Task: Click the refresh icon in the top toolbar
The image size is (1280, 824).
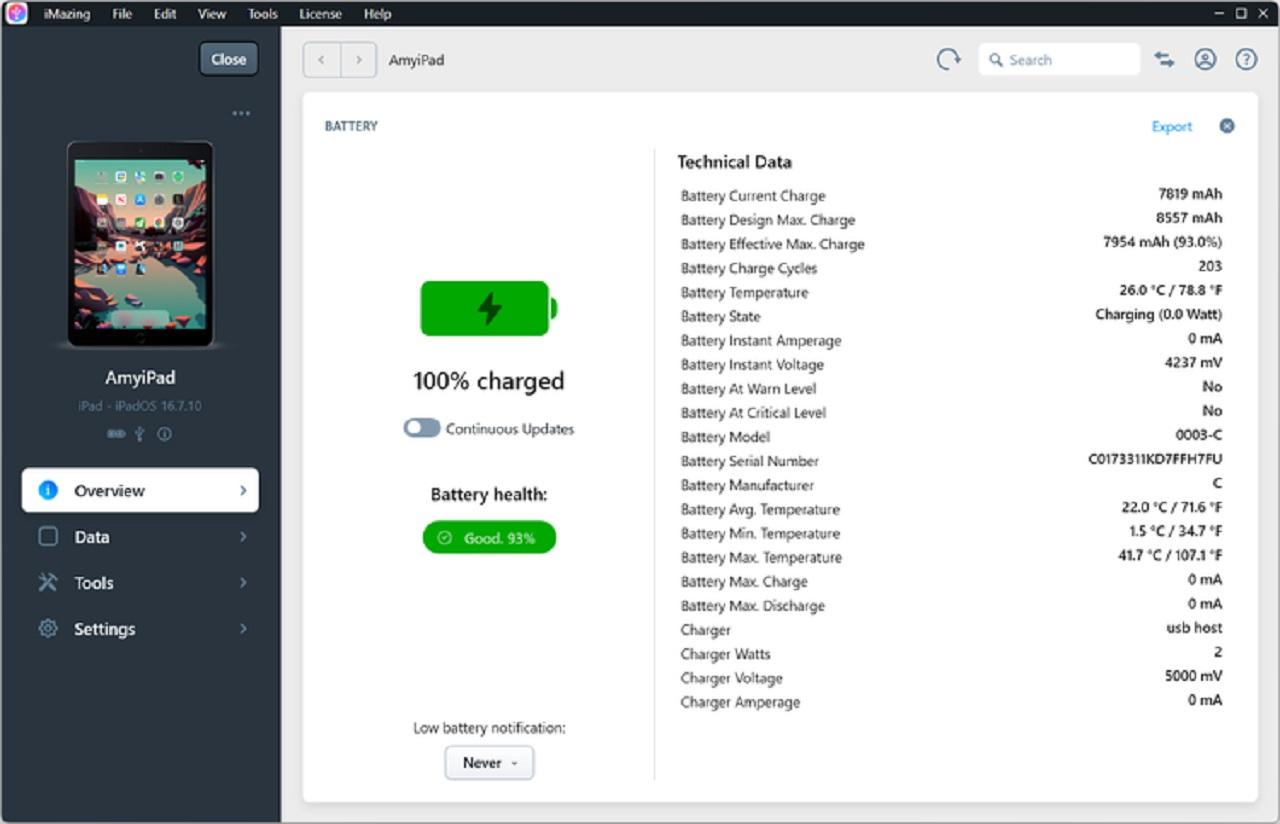Action: click(x=948, y=60)
